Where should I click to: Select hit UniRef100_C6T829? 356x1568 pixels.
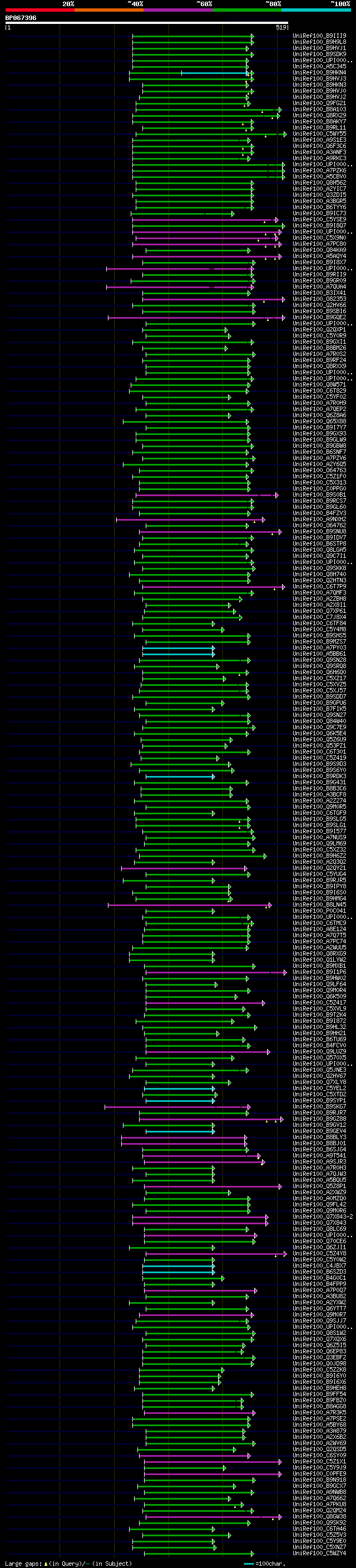(319, 391)
